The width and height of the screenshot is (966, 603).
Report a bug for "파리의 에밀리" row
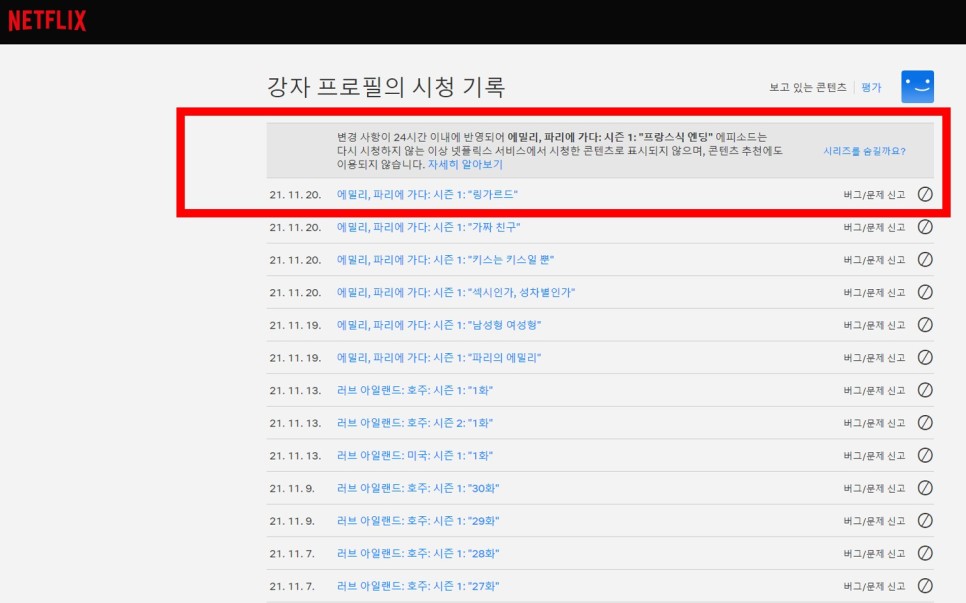point(874,358)
